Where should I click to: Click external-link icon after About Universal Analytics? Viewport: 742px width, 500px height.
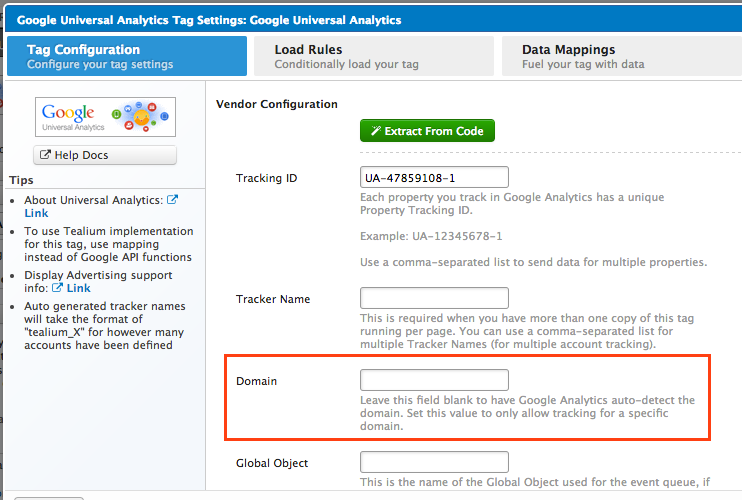pos(173,200)
